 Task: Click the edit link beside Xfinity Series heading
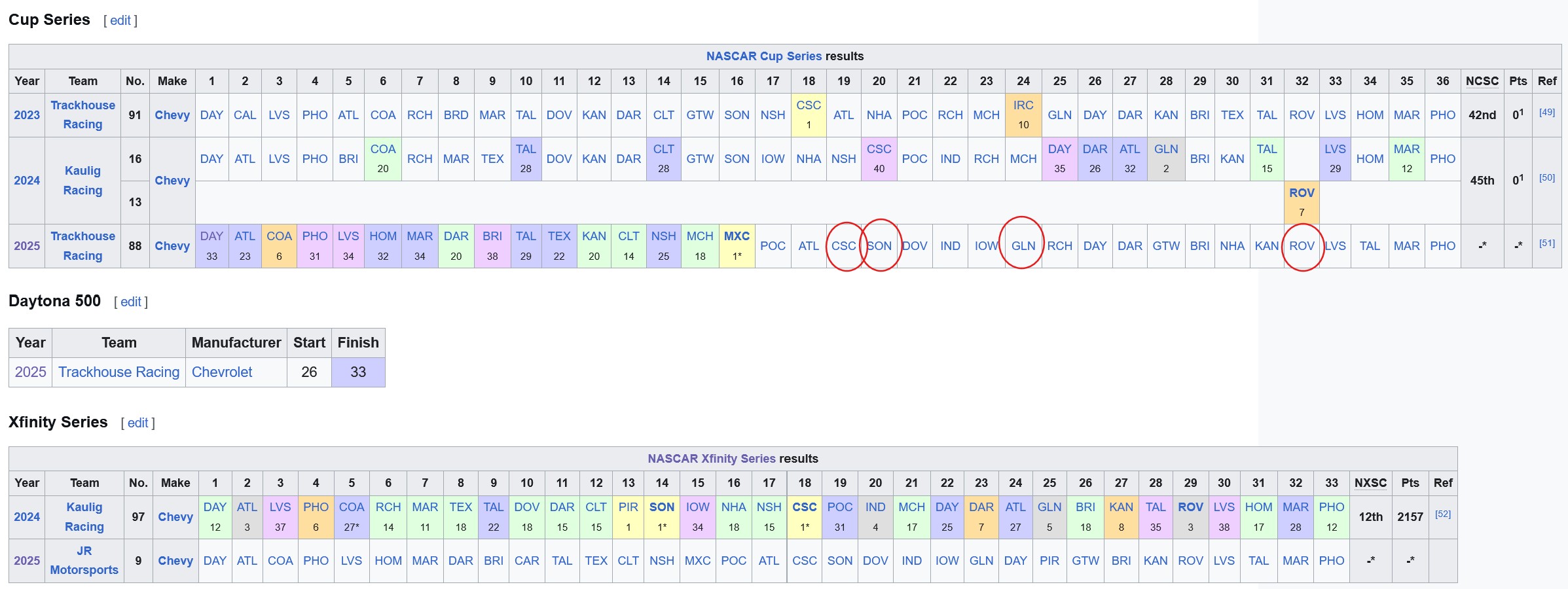pyautogui.click(x=138, y=423)
